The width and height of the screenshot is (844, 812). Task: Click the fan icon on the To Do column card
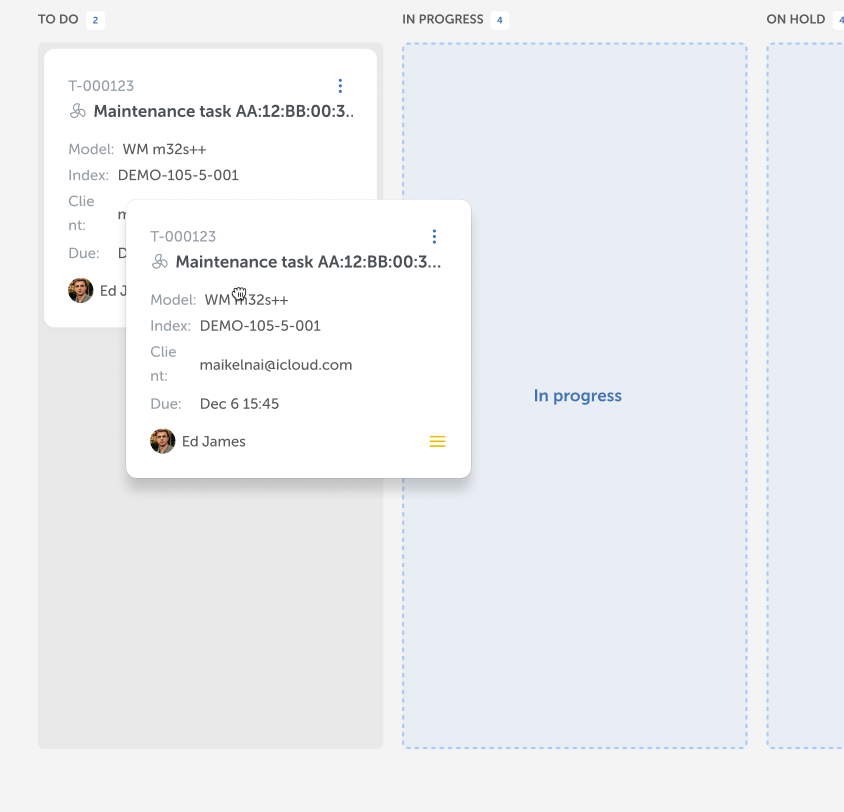78,111
